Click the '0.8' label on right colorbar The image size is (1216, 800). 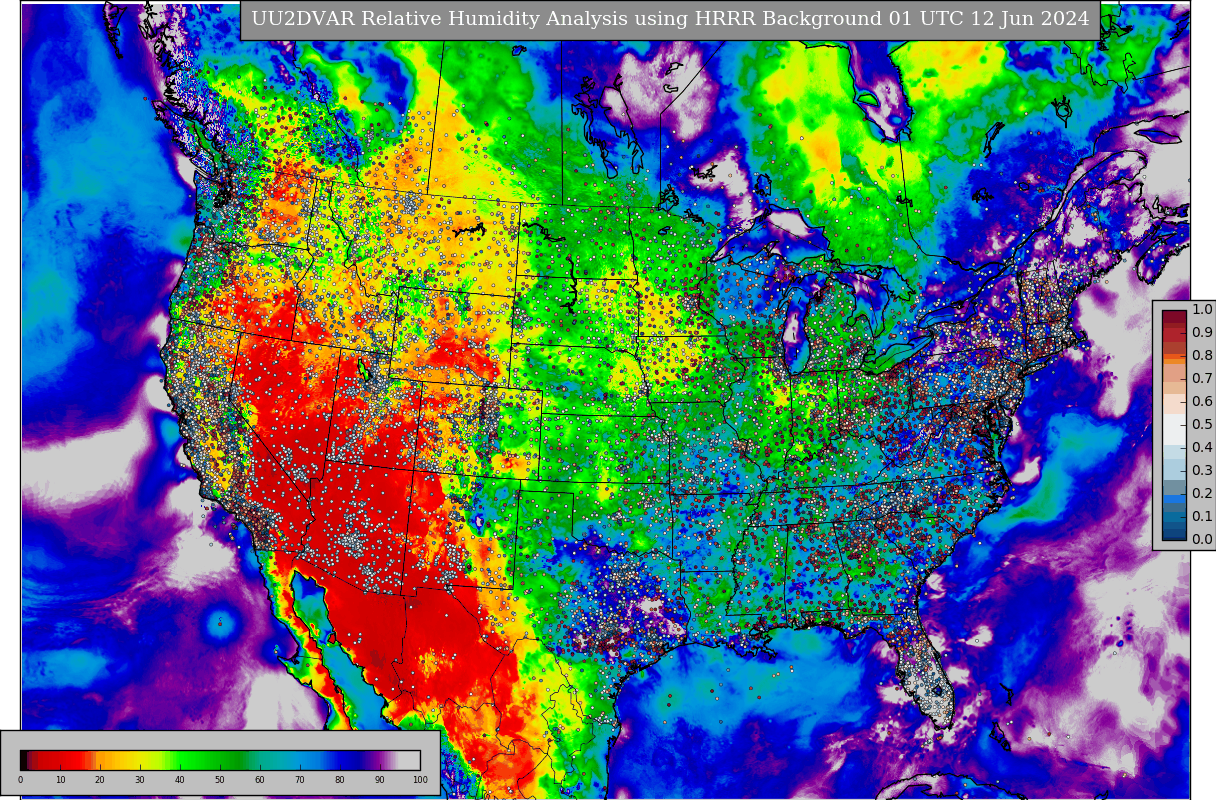tap(1202, 356)
